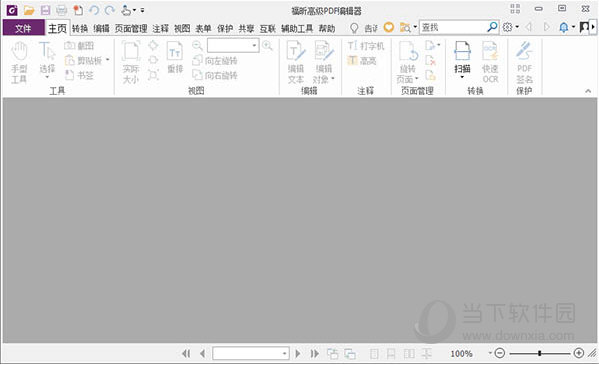Choose the 截图 snapshot tool
599x365 pixels.
(79, 46)
